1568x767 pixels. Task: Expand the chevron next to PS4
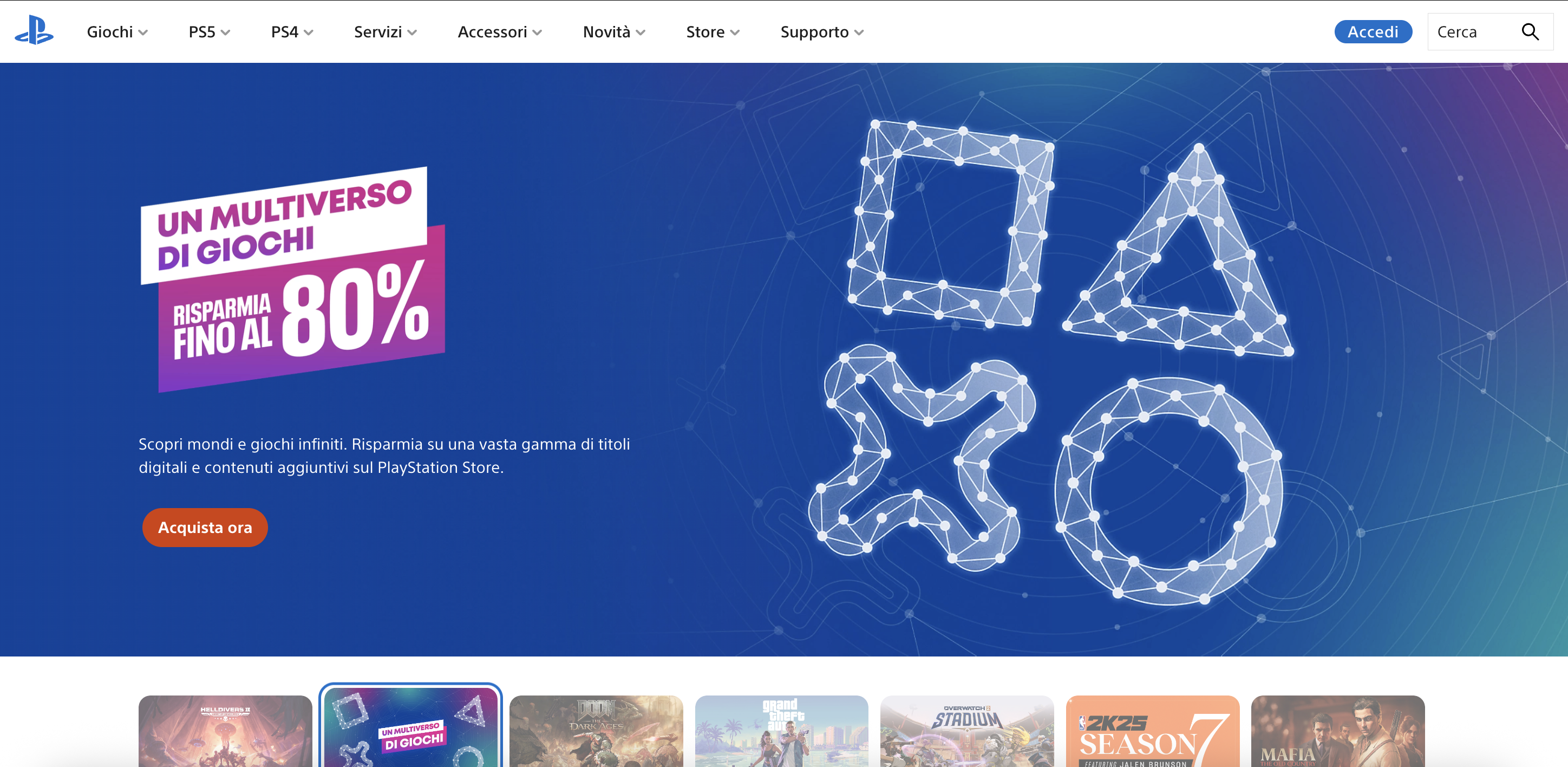coord(308,33)
